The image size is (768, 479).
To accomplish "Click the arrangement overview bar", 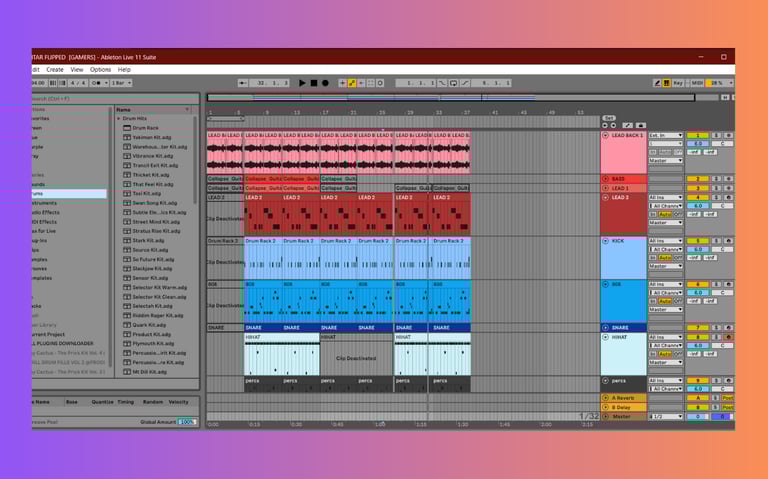I will coord(451,97).
